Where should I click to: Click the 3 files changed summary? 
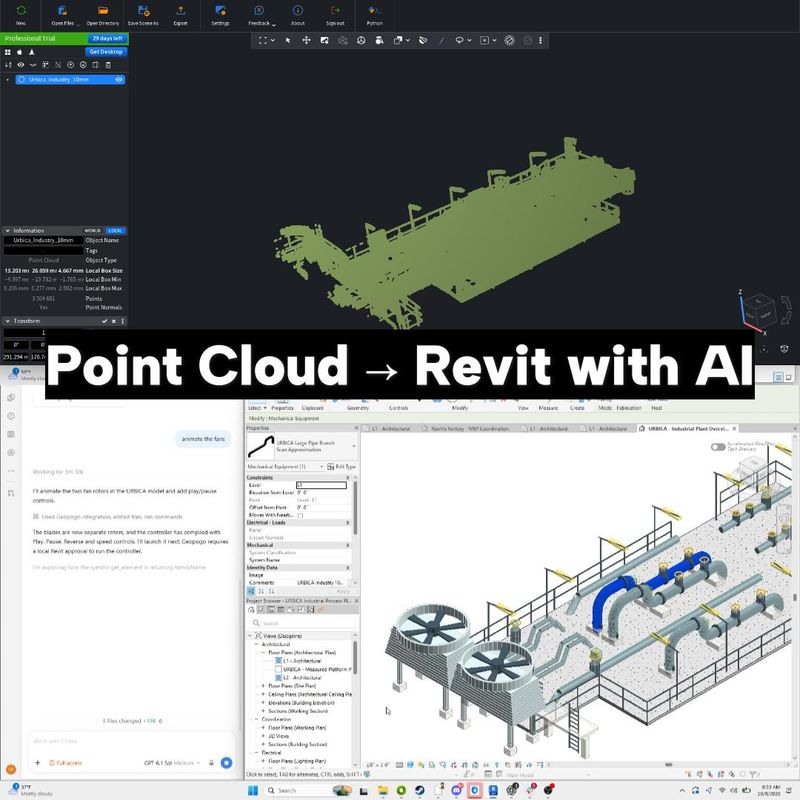coord(132,721)
